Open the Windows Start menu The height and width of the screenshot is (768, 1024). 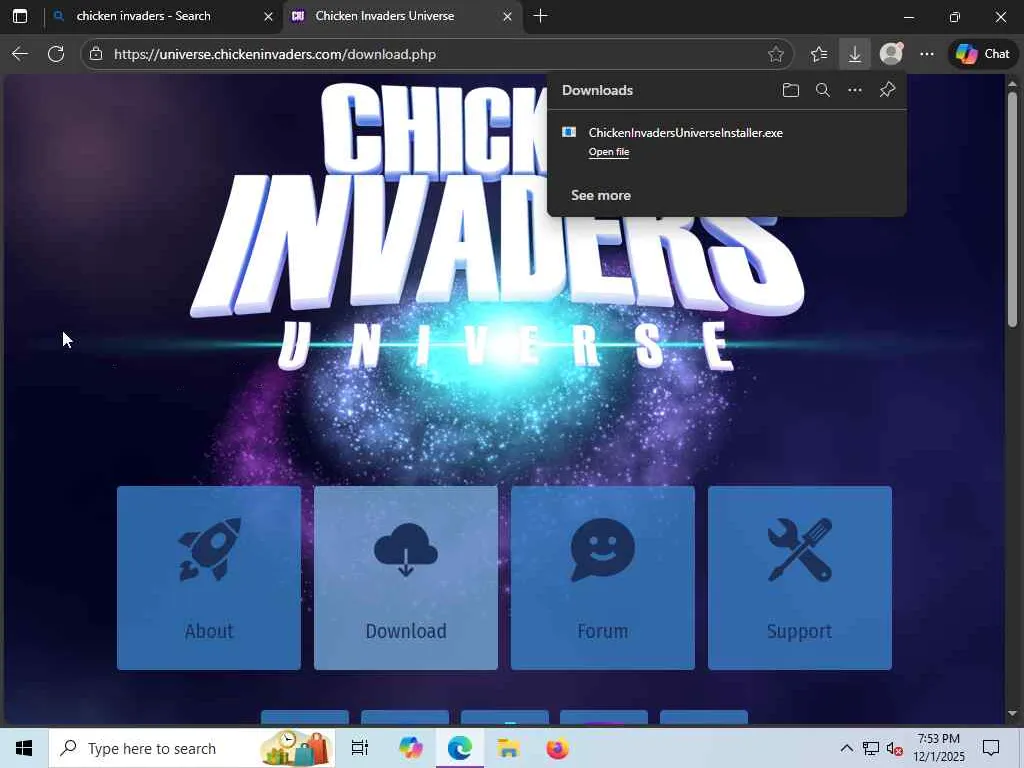(24, 748)
